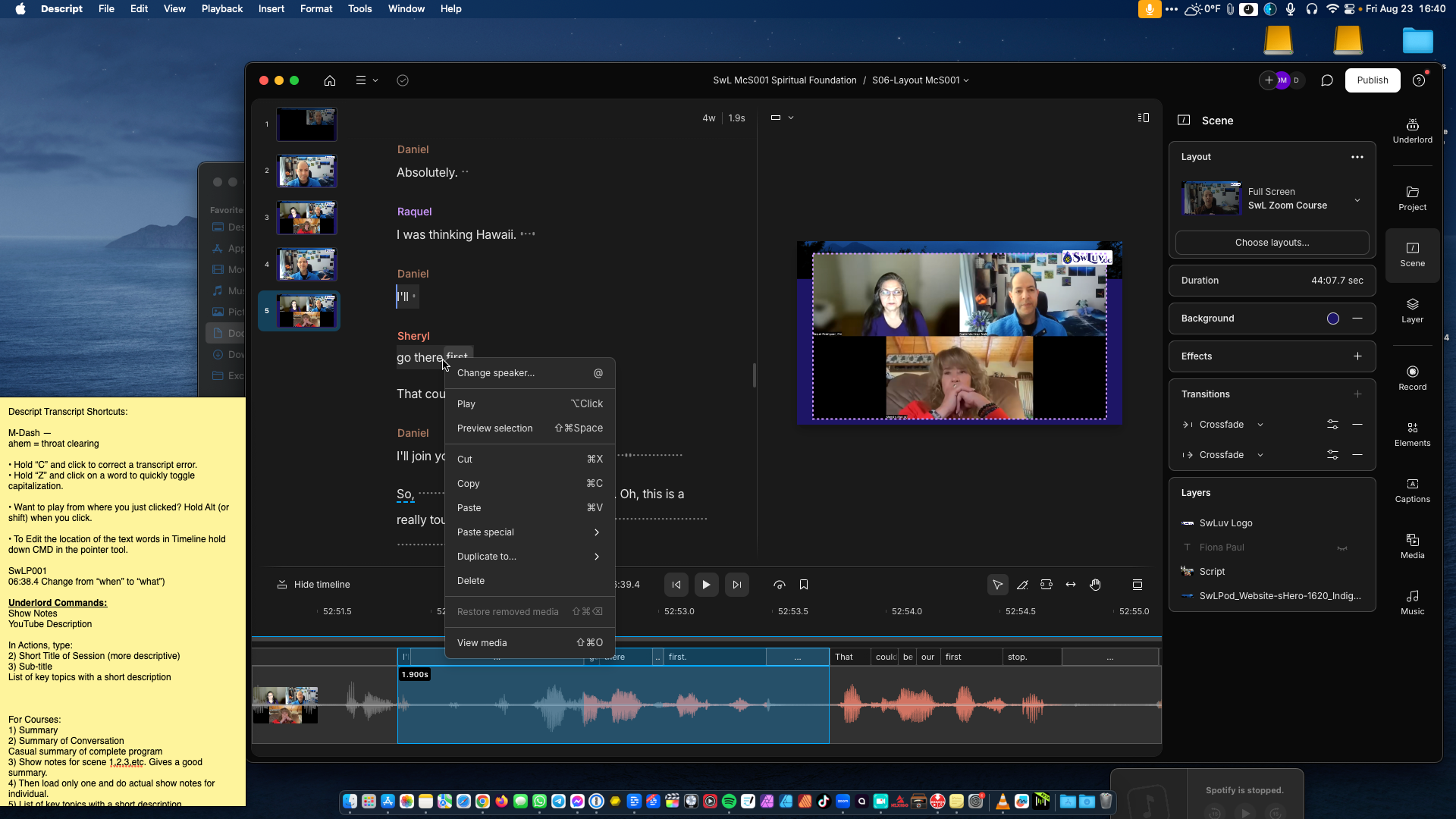The image size is (1456, 819).
Task: Open the help question mark icon
Action: (1419, 80)
